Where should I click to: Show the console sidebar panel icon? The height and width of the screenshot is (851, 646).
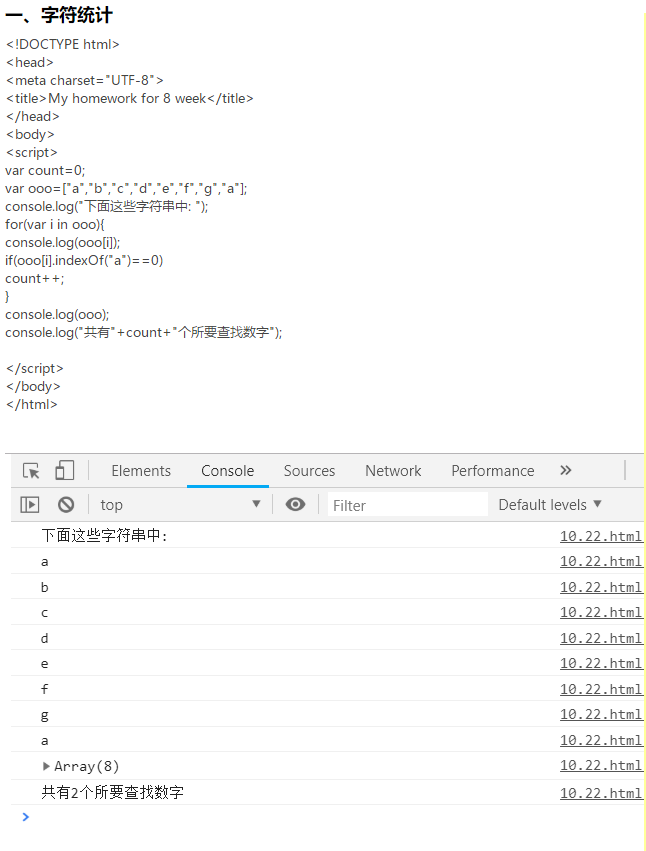(x=30, y=505)
